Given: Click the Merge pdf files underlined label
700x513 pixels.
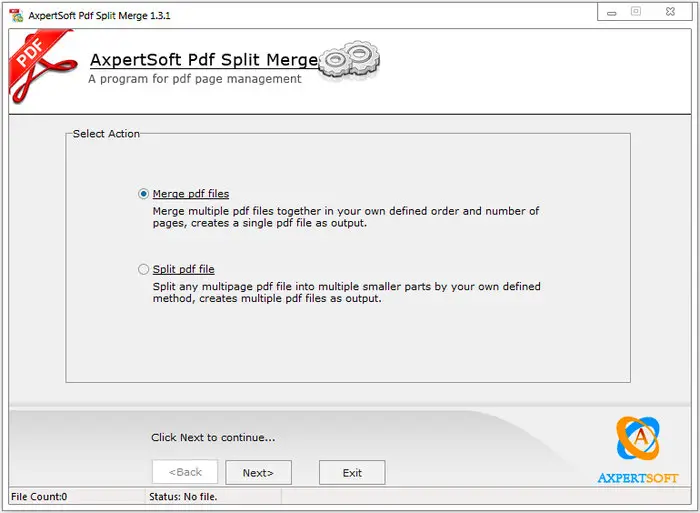Looking at the screenshot, I should pyautogui.click(x=191, y=194).
